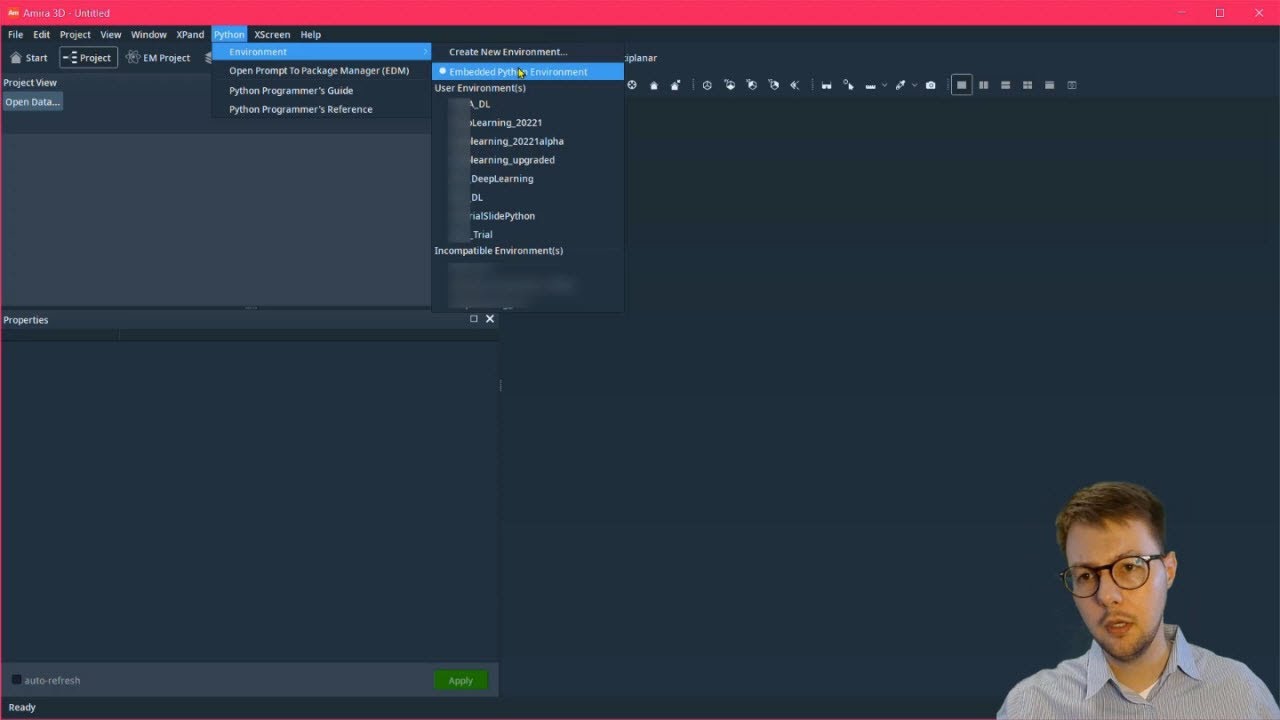Take a snapshot with the camera icon
1280x720 pixels.
[x=930, y=85]
